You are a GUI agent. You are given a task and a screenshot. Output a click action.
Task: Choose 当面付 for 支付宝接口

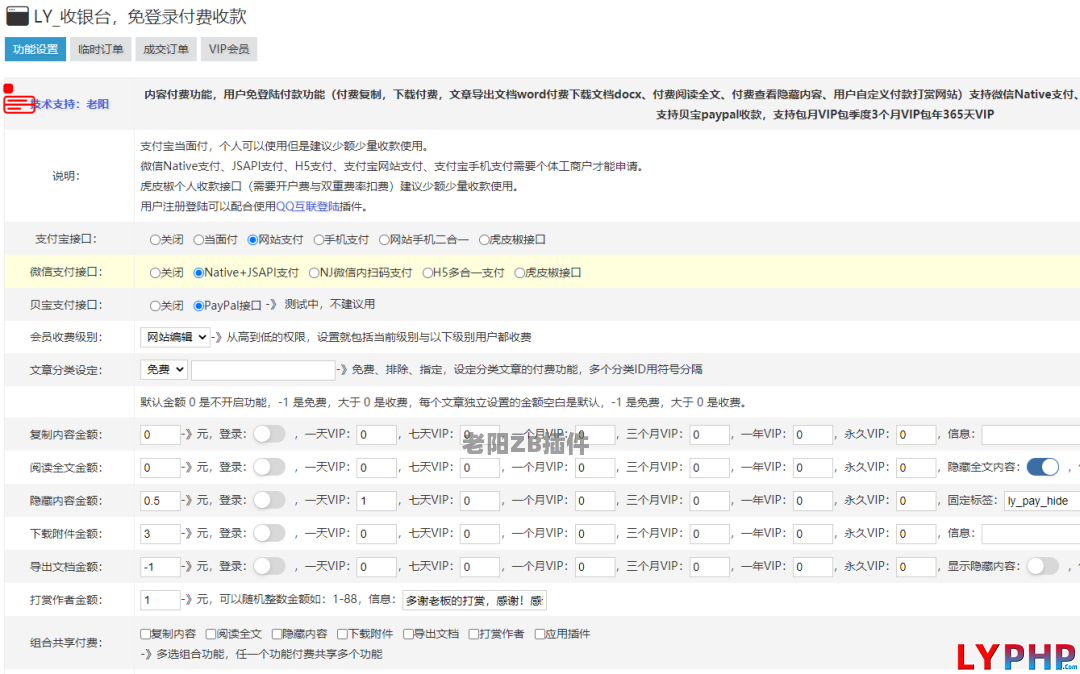click(198, 240)
